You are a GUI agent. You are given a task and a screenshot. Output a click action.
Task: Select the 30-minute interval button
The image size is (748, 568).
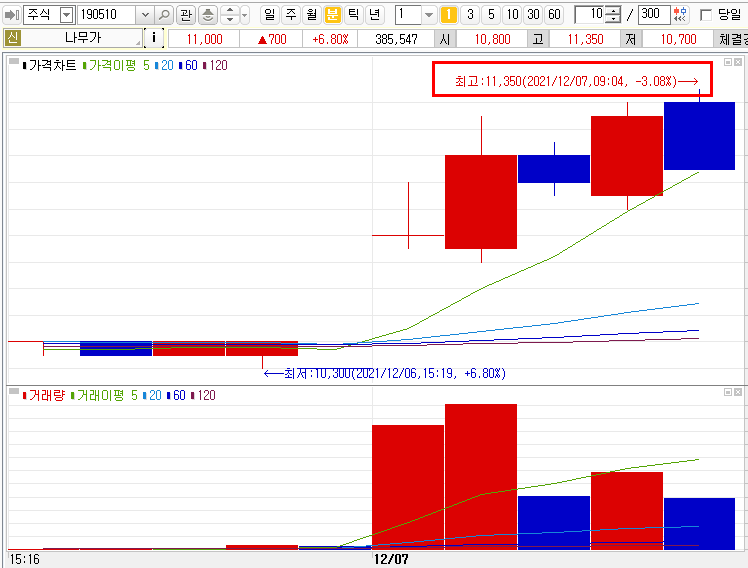(533, 15)
